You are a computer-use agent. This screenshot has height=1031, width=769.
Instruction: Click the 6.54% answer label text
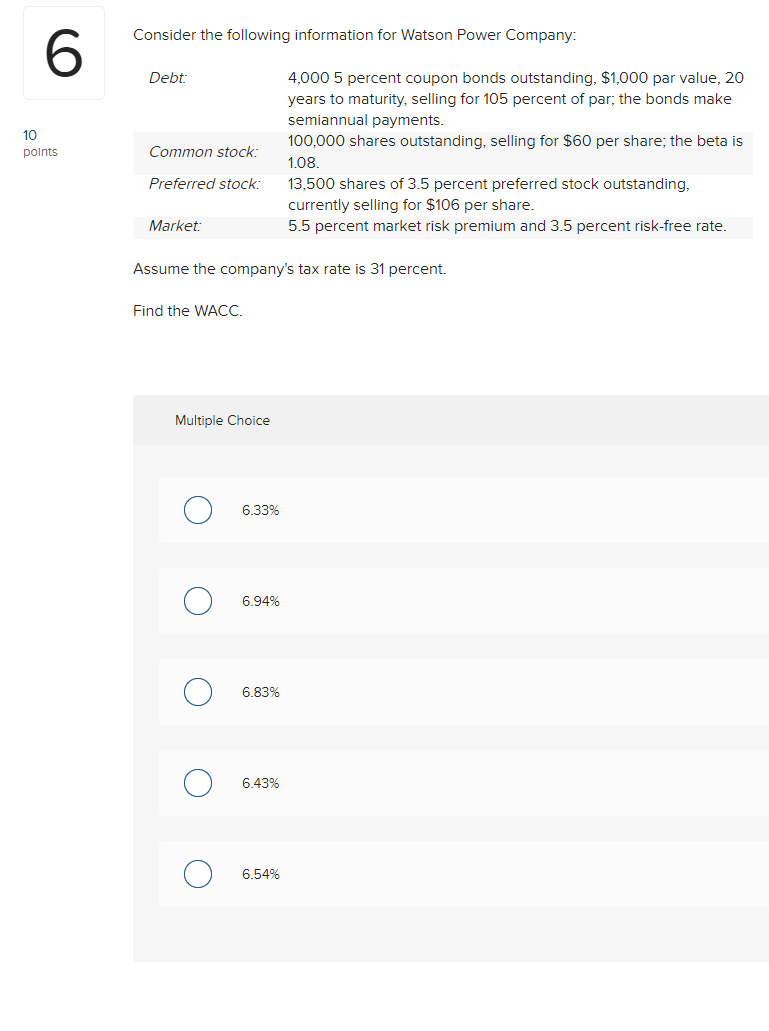pyautogui.click(x=260, y=874)
